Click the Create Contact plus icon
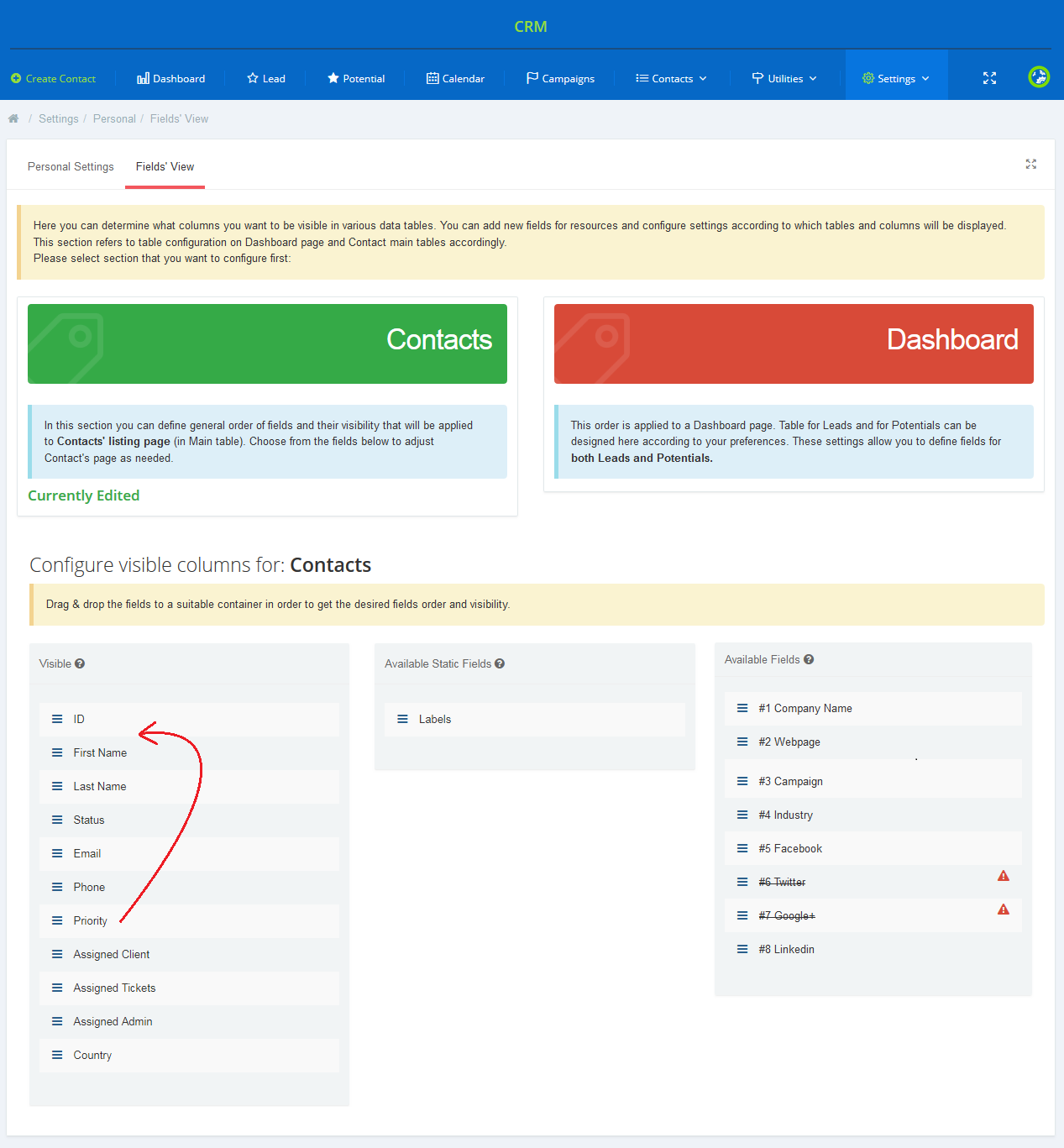The image size is (1064, 1148). point(16,78)
